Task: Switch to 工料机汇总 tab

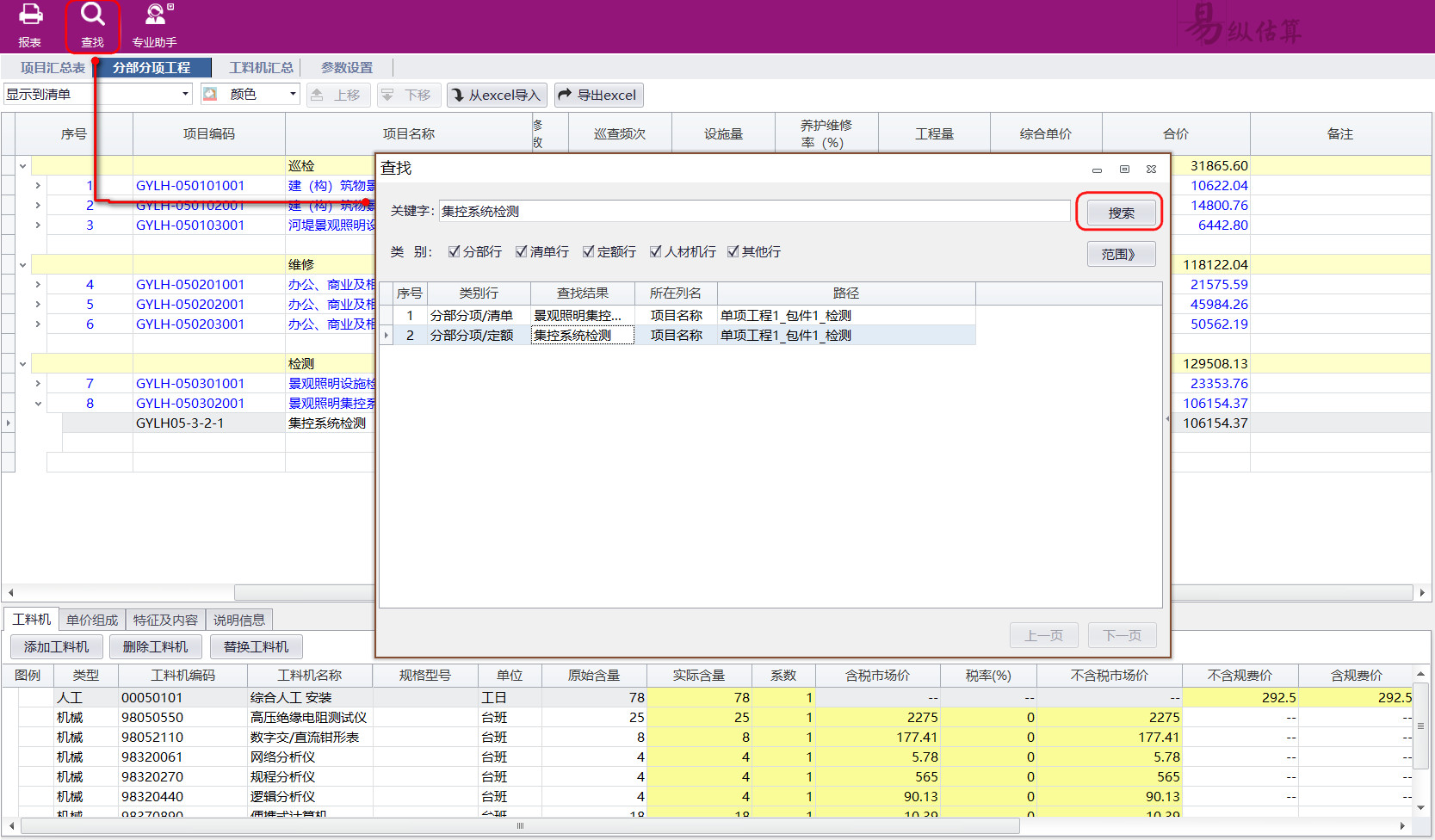Action: click(261, 68)
